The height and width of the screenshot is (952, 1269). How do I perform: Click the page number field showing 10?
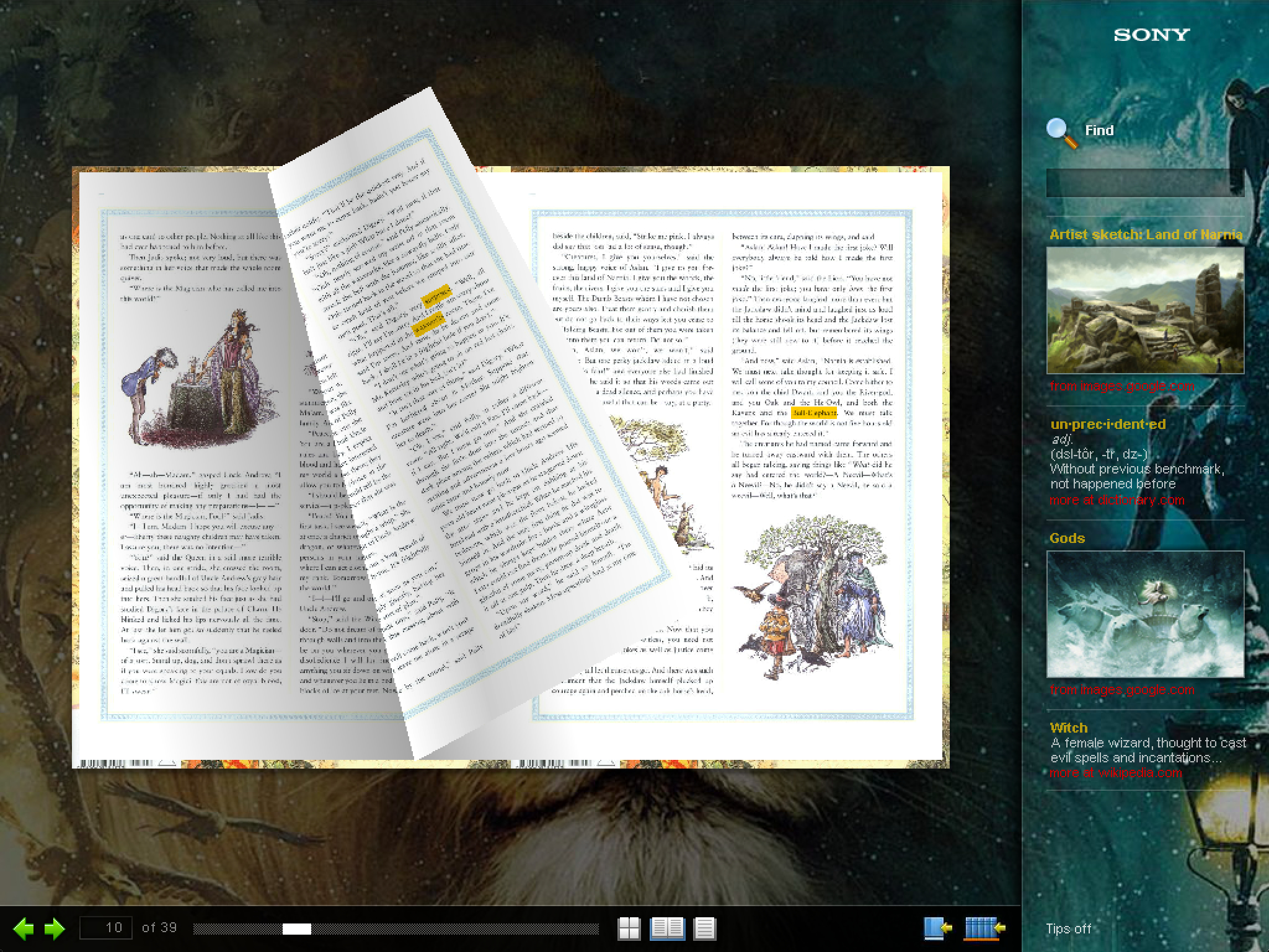106,927
